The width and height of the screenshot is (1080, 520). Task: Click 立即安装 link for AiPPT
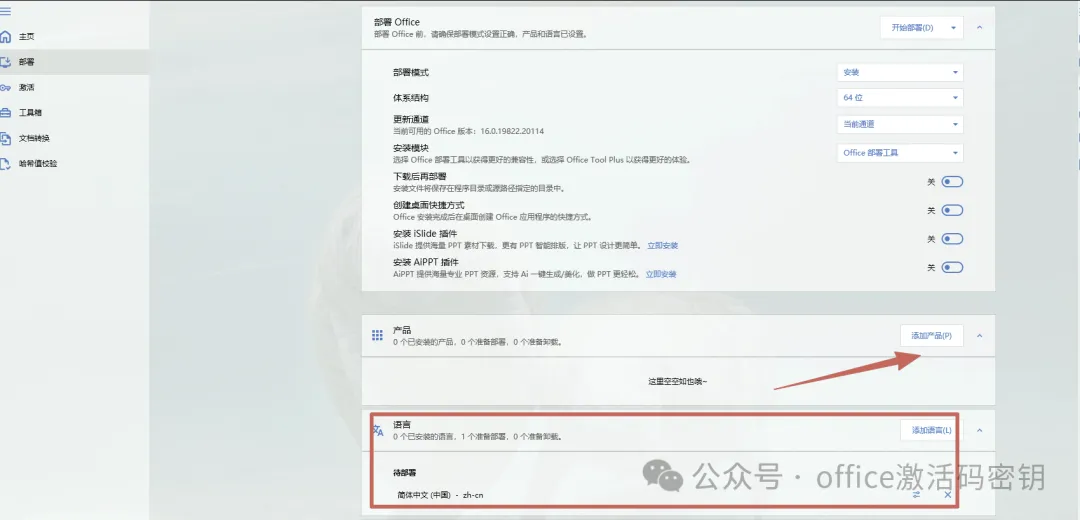pyautogui.click(x=661, y=274)
